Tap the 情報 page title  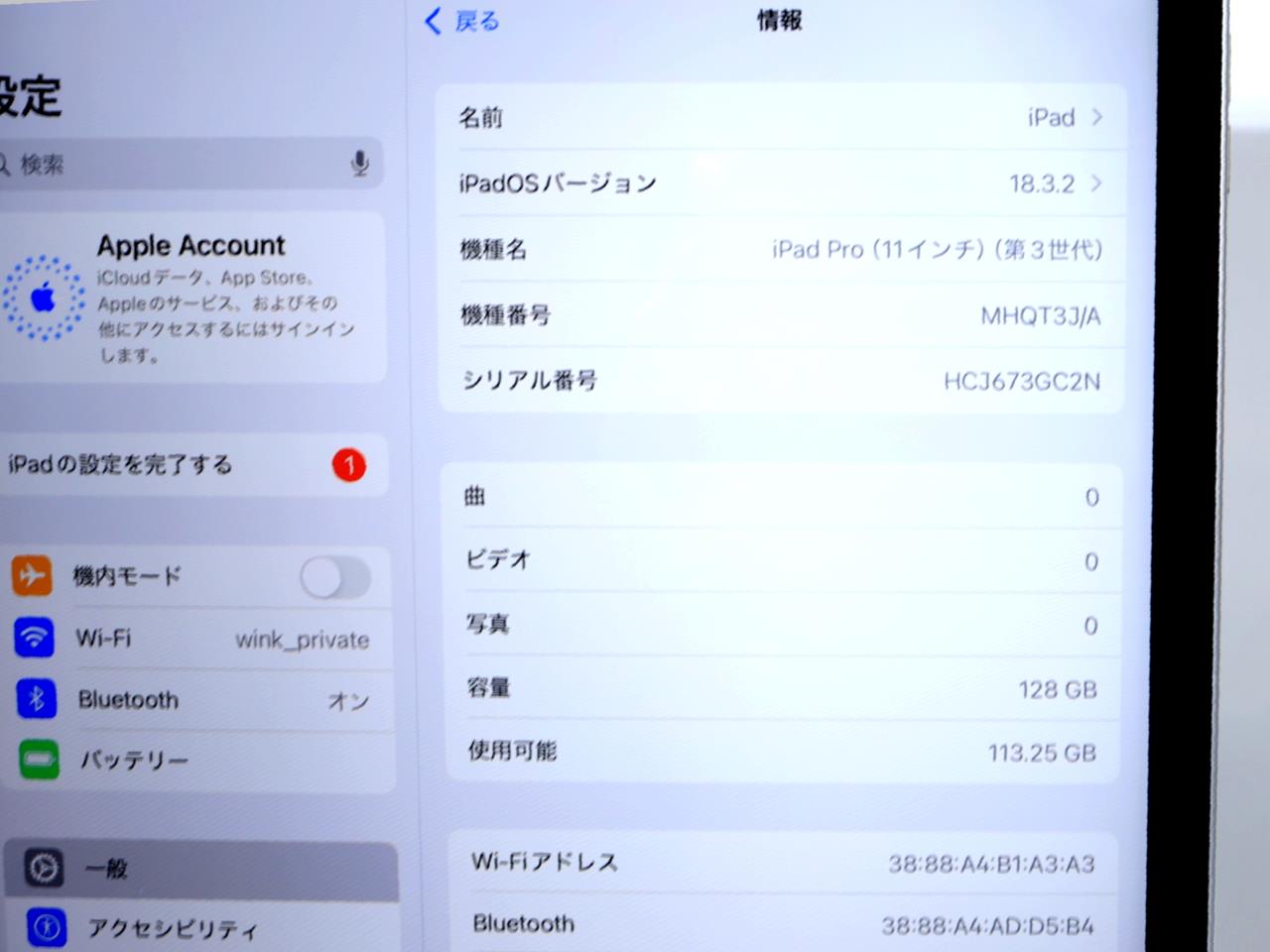pyautogui.click(x=779, y=20)
